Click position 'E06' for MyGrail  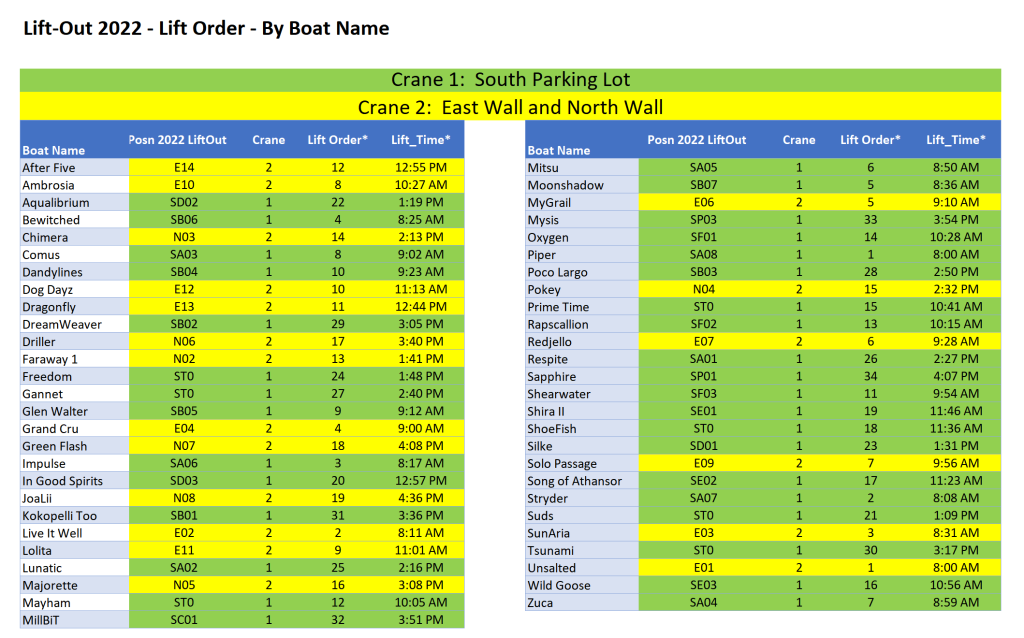[703, 202]
